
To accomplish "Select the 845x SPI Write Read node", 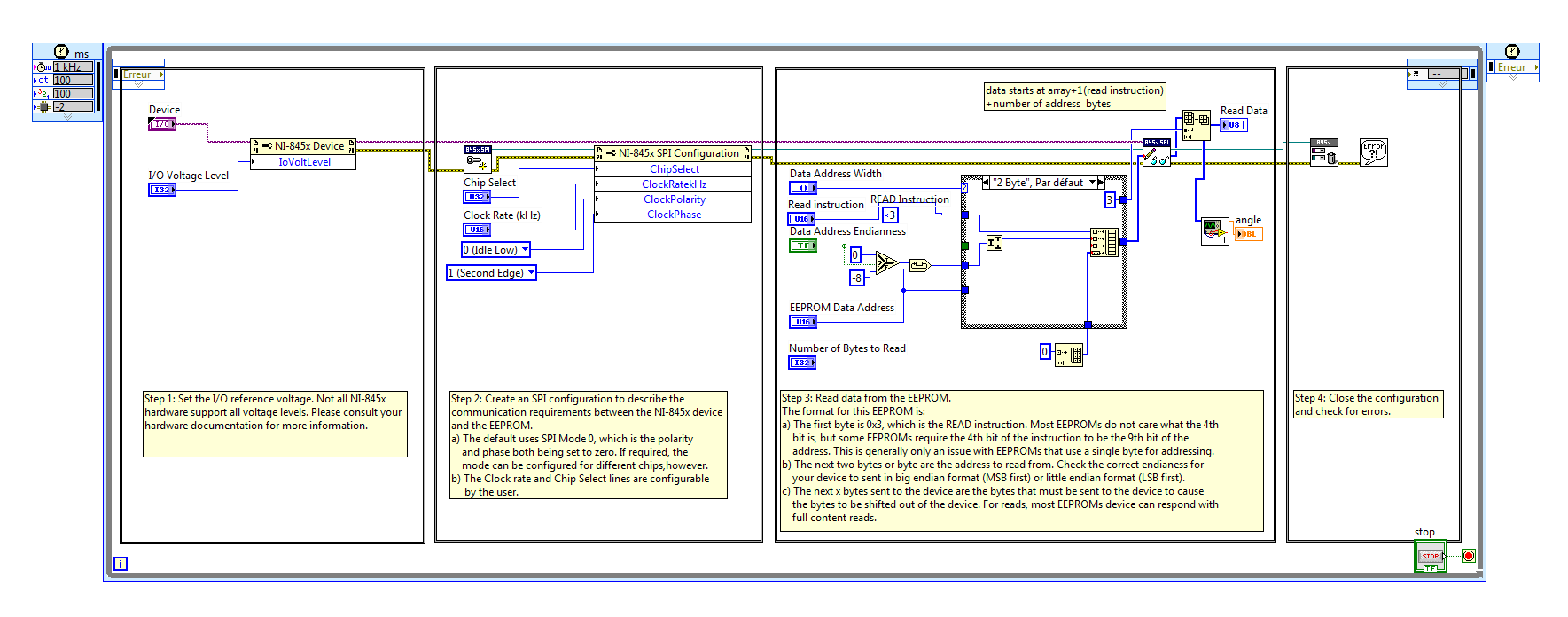I will pos(1156,152).
